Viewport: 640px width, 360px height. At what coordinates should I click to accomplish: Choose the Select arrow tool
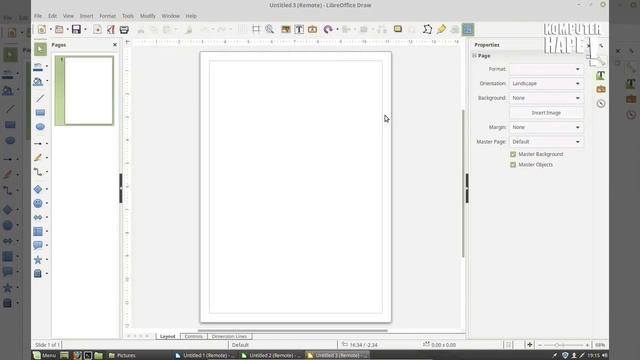coord(40,49)
